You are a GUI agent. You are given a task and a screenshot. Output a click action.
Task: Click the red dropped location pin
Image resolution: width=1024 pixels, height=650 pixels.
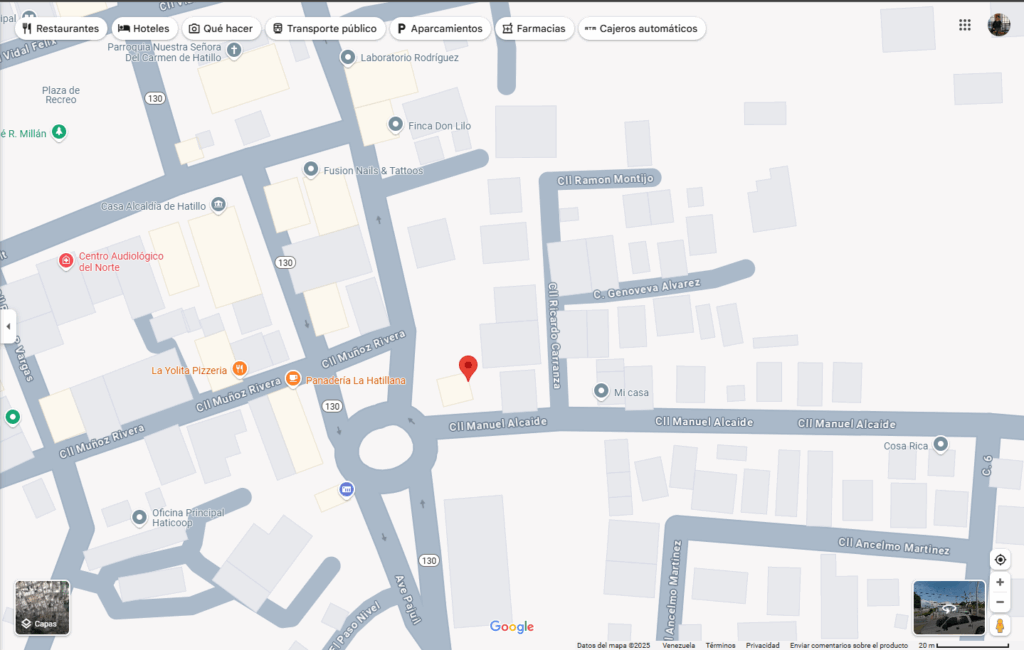point(467,367)
